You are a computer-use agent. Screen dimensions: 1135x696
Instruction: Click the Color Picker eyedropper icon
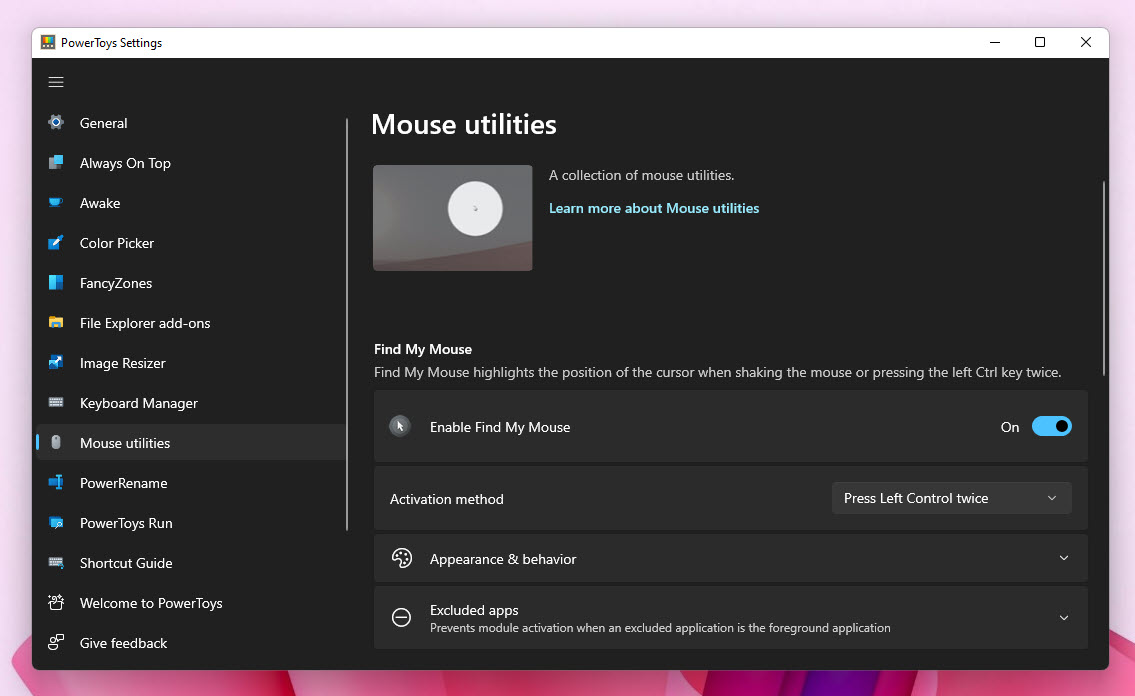pos(56,242)
